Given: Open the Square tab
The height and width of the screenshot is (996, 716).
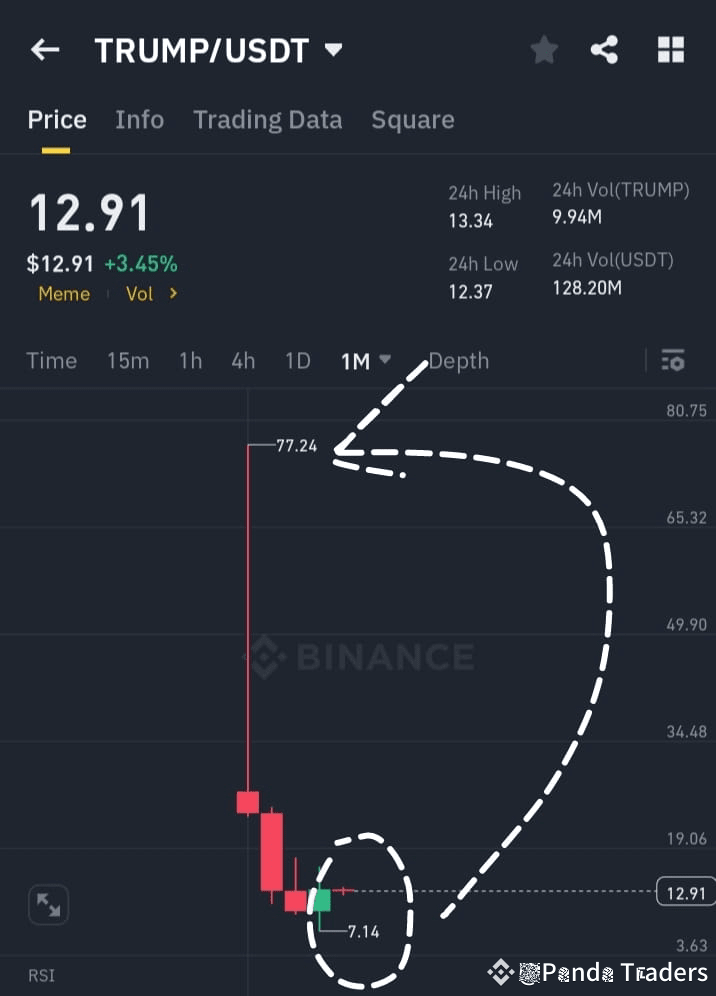Looking at the screenshot, I should tap(413, 119).
